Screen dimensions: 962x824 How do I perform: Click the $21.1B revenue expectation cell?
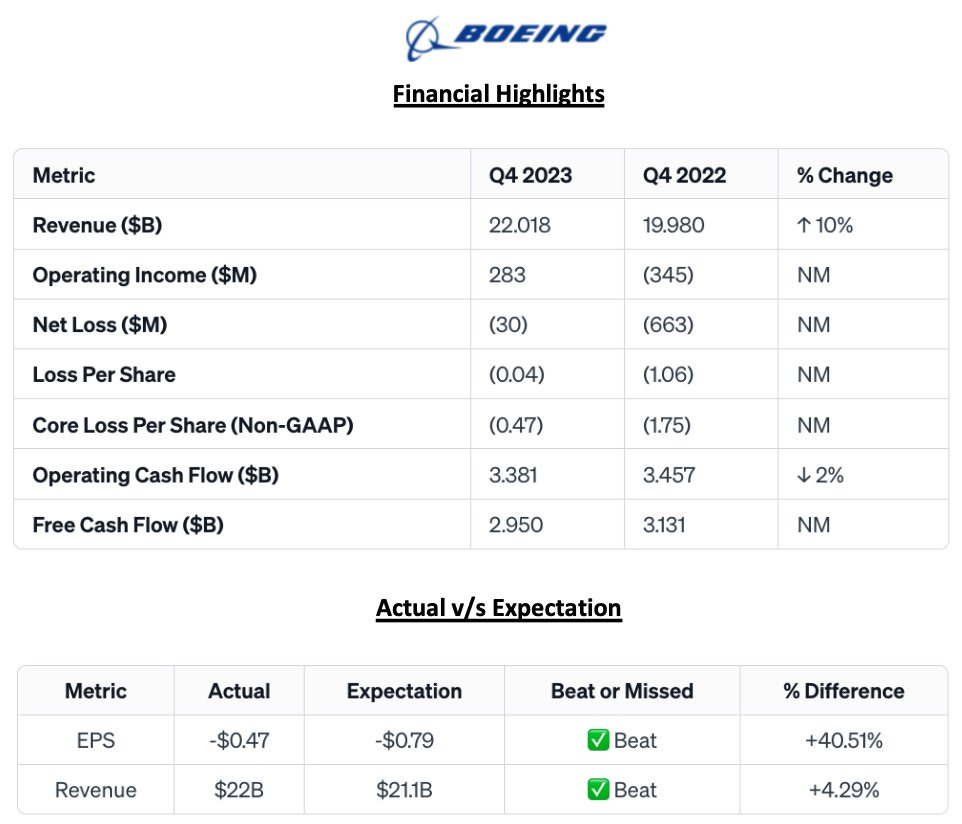click(404, 790)
